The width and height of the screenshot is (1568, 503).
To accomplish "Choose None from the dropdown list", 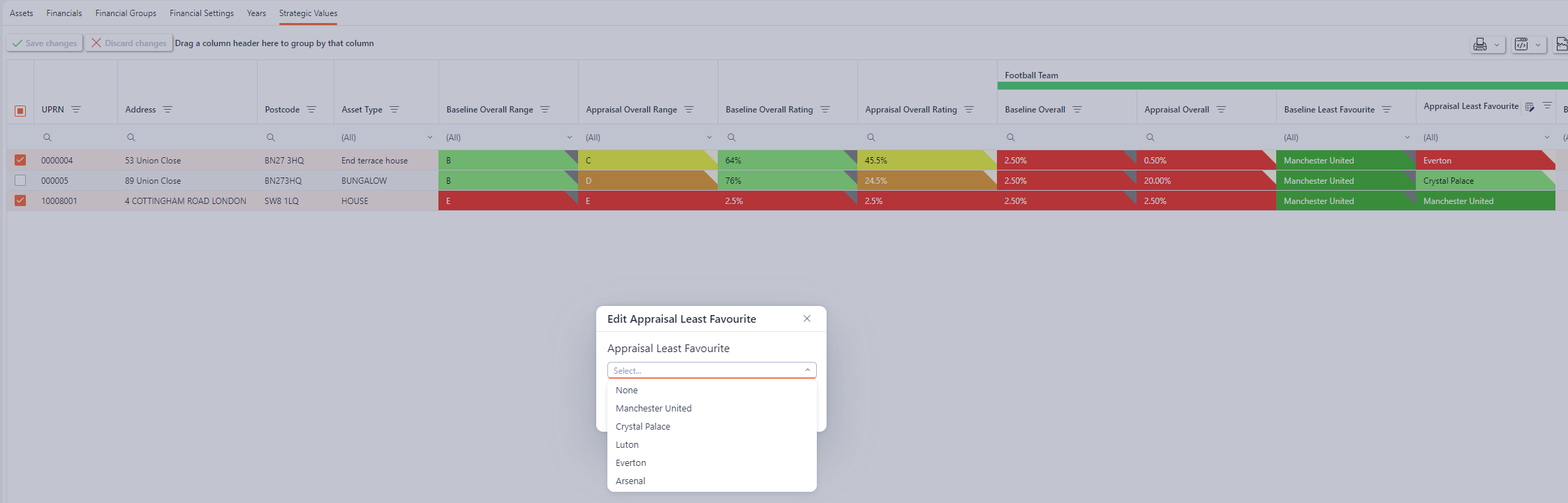I will point(712,390).
